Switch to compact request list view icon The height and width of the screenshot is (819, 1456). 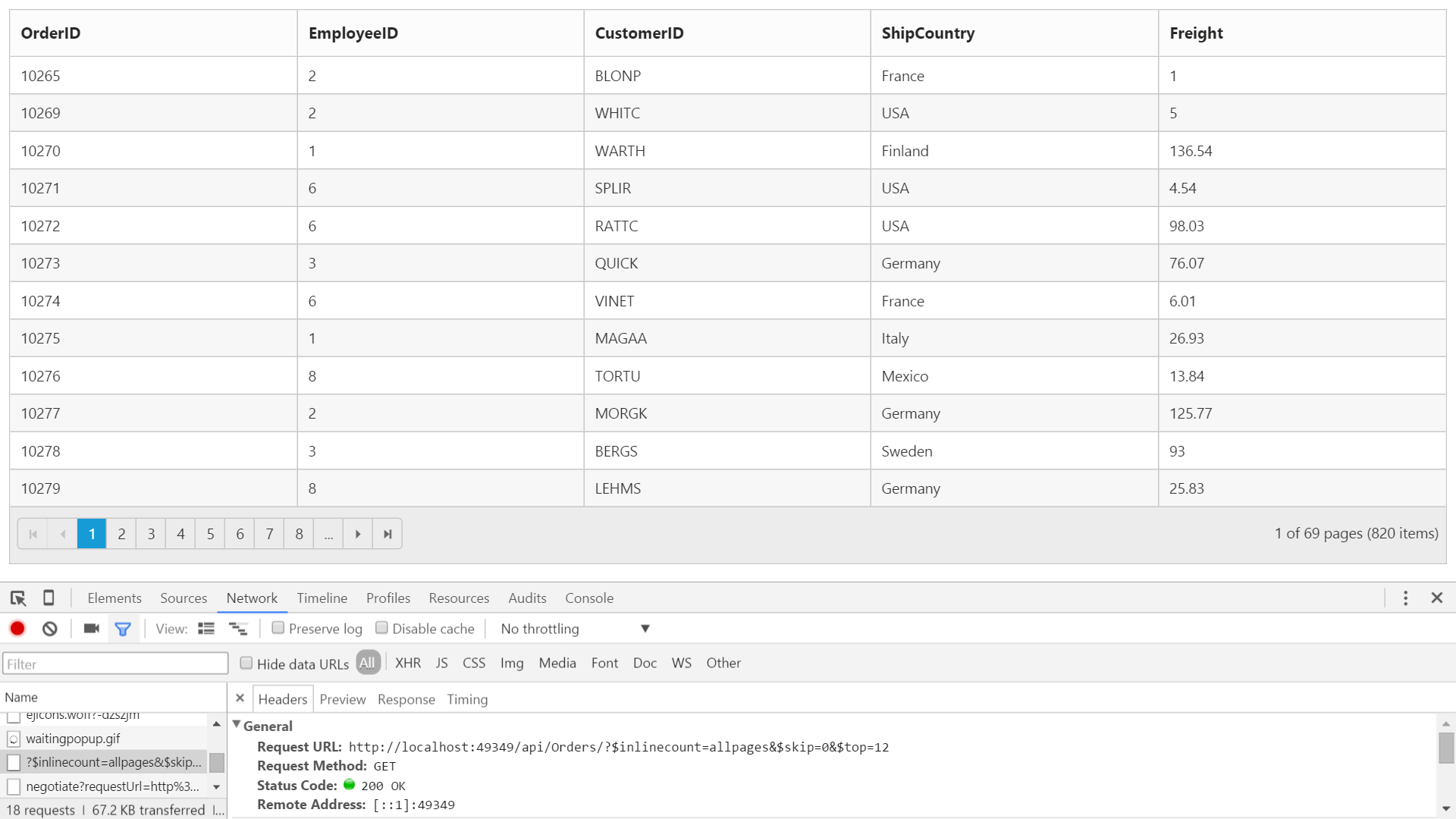point(206,628)
